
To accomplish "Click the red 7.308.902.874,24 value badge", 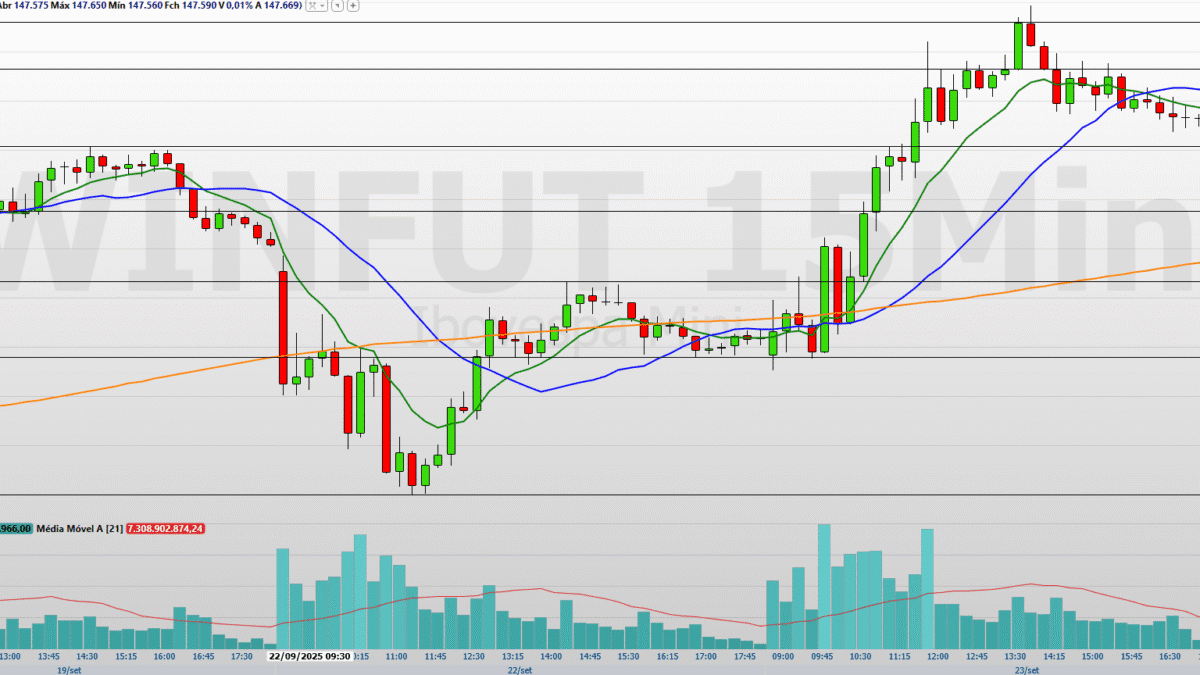I will click(x=165, y=528).
